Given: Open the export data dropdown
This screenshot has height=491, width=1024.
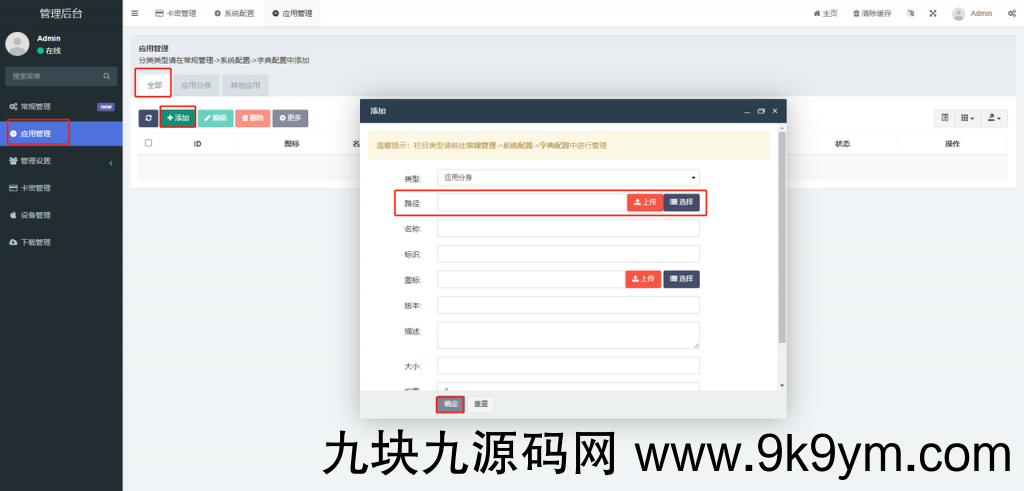Looking at the screenshot, I should pos(994,118).
